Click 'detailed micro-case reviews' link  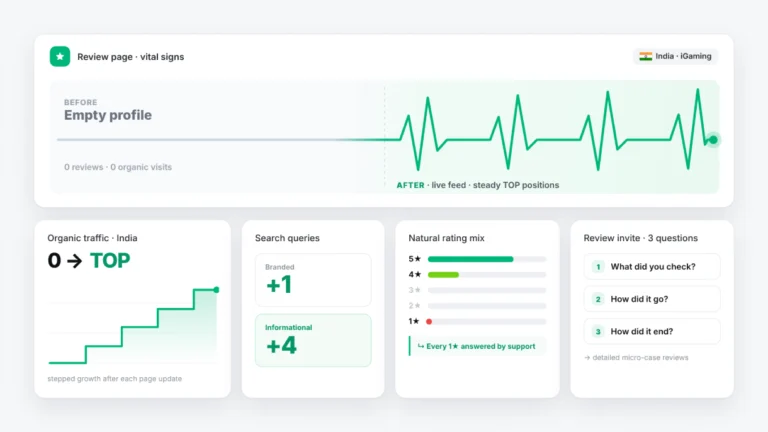[x=636, y=358]
